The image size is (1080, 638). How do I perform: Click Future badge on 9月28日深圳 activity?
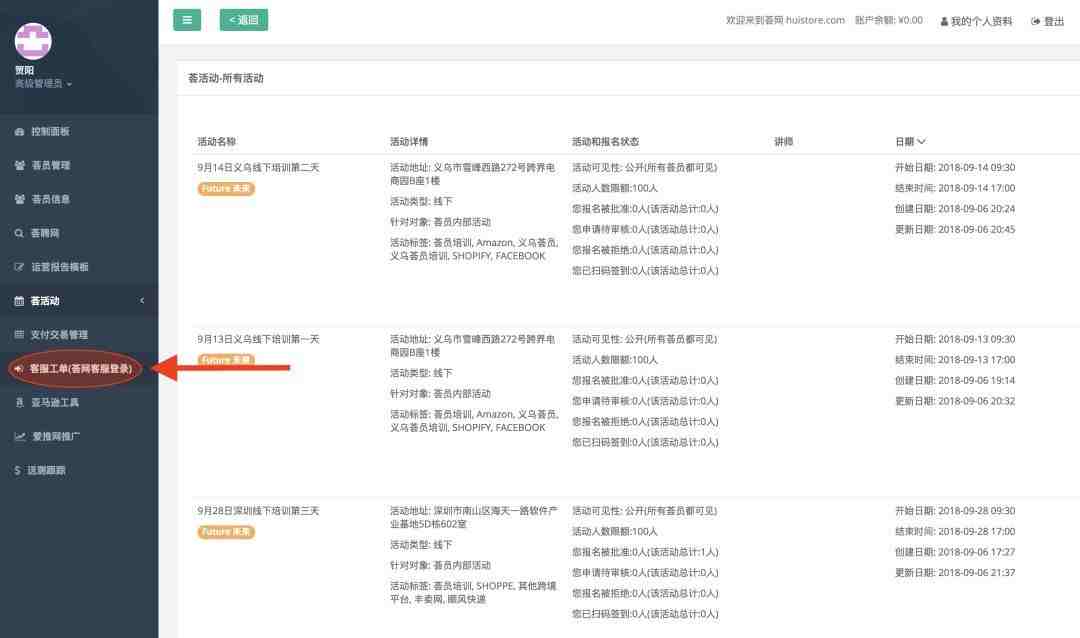click(226, 532)
